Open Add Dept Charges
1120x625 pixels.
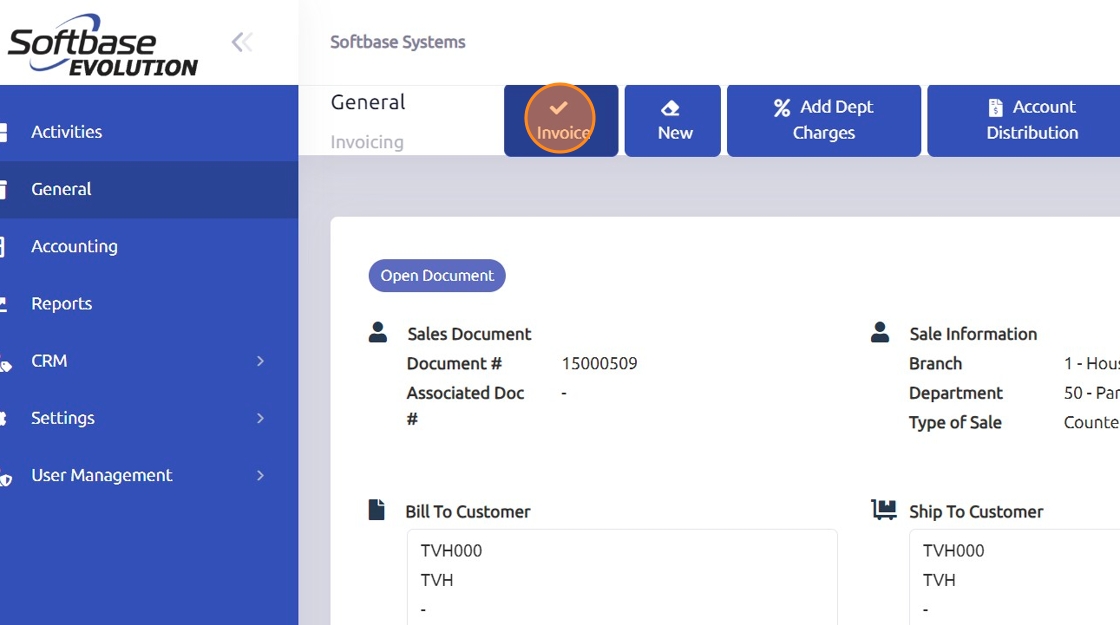(824, 120)
